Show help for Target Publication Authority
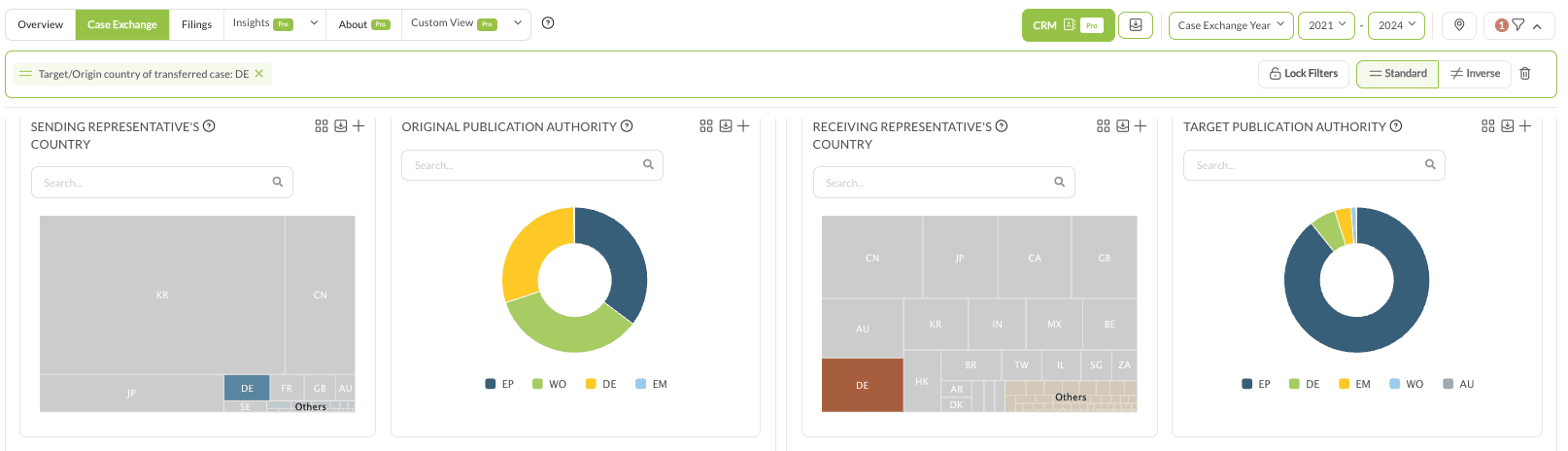The image size is (1568, 451). [1396, 126]
